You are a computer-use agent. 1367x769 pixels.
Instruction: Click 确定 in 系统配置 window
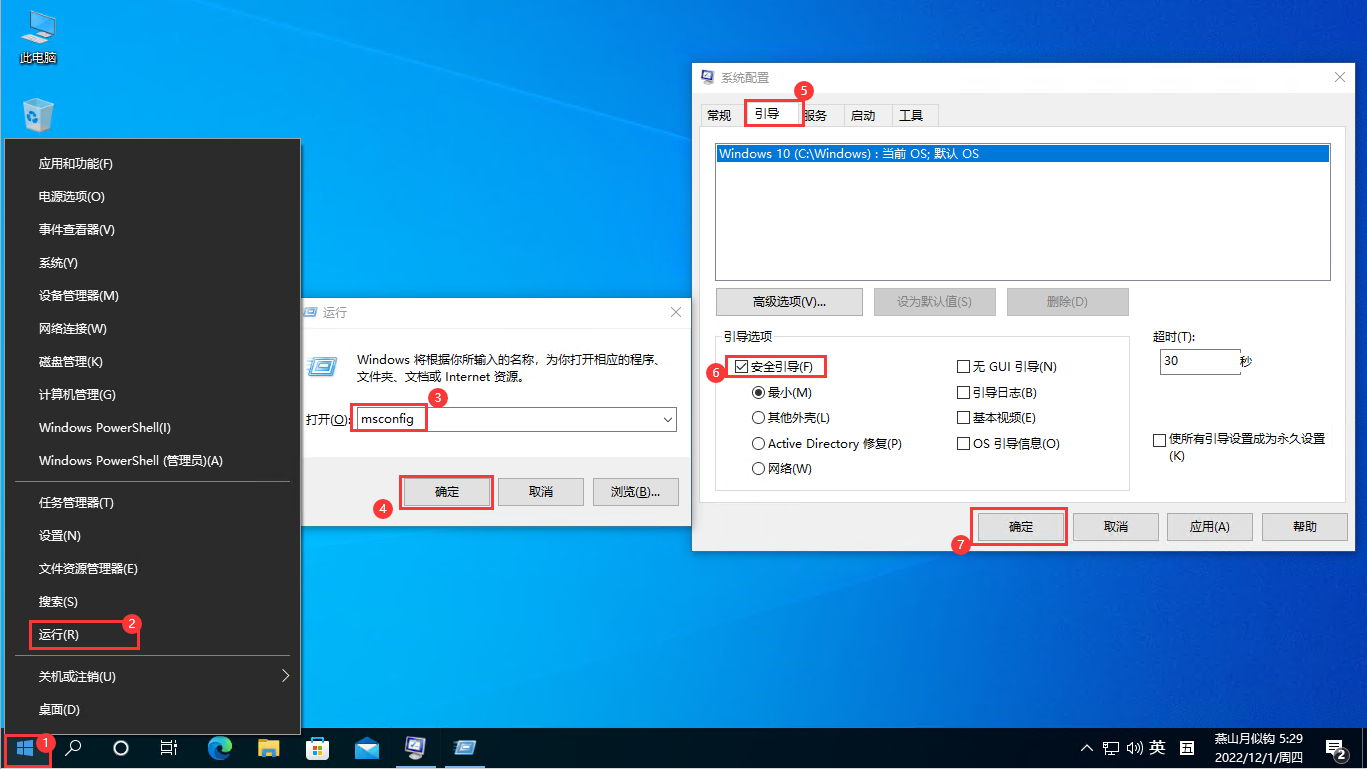[1021, 527]
